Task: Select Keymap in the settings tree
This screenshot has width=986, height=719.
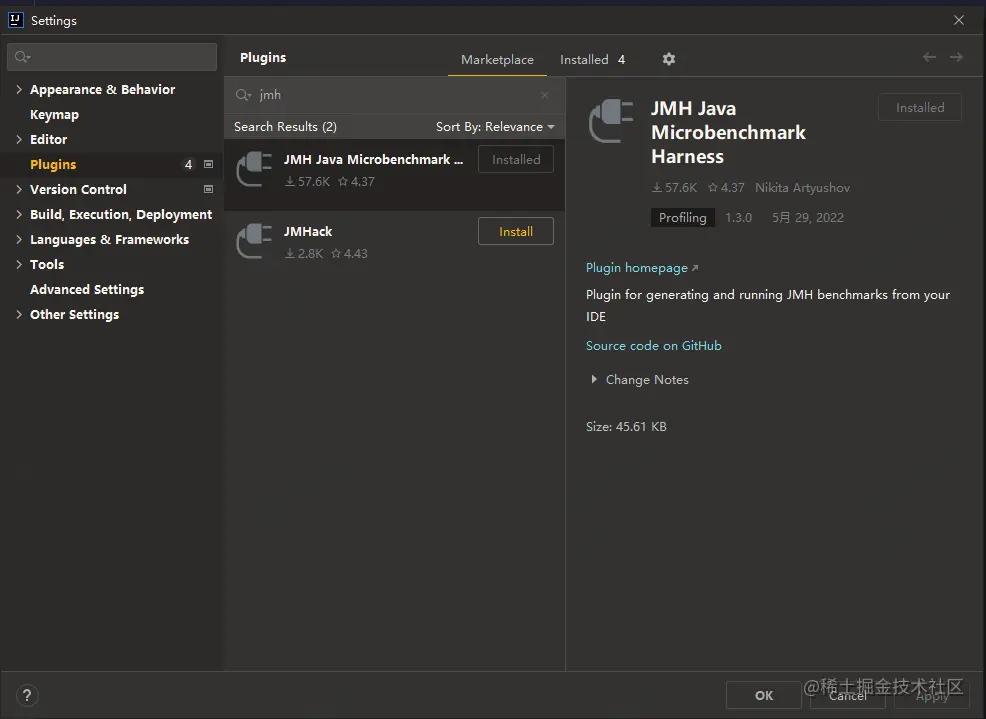Action: (x=55, y=114)
